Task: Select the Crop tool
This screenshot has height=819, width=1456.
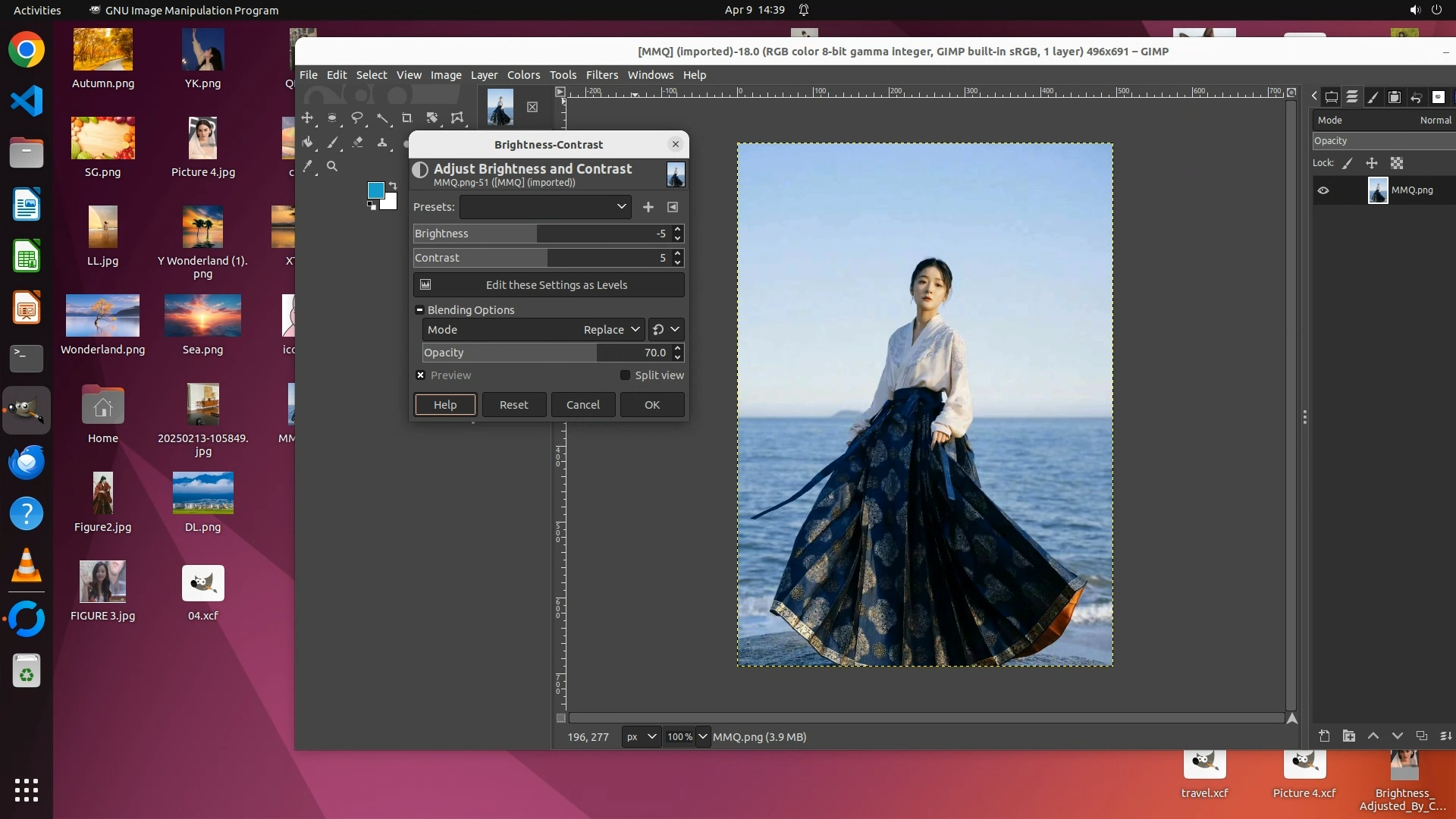Action: pyautogui.click(x=407, y=118)
